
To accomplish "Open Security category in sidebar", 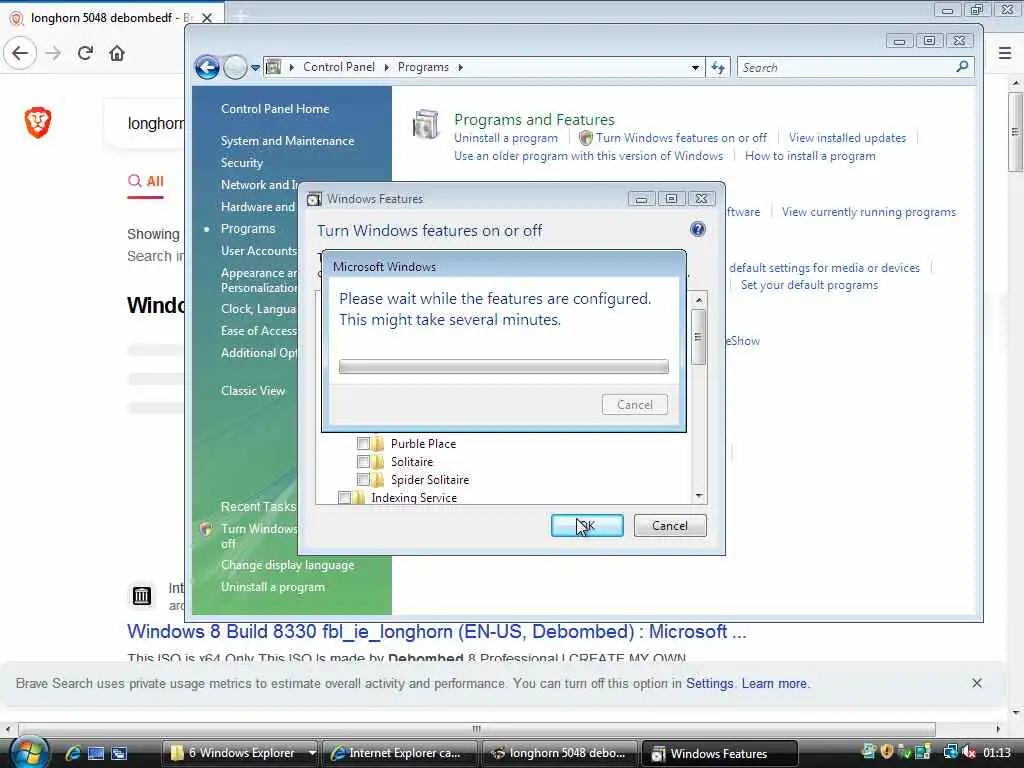I will (x=242, y=163).
